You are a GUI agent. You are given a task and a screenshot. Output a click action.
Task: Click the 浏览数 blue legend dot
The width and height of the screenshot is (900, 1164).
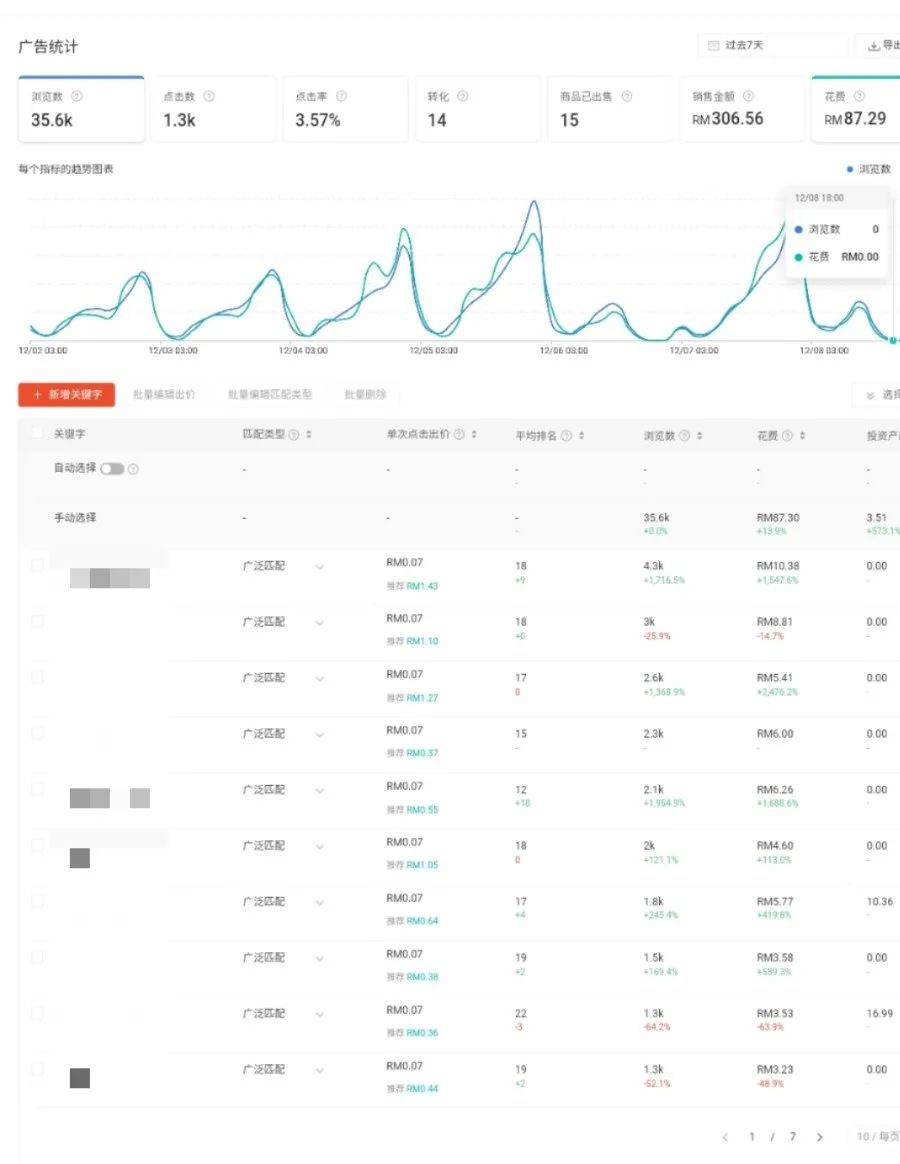(x=850, y=169)
